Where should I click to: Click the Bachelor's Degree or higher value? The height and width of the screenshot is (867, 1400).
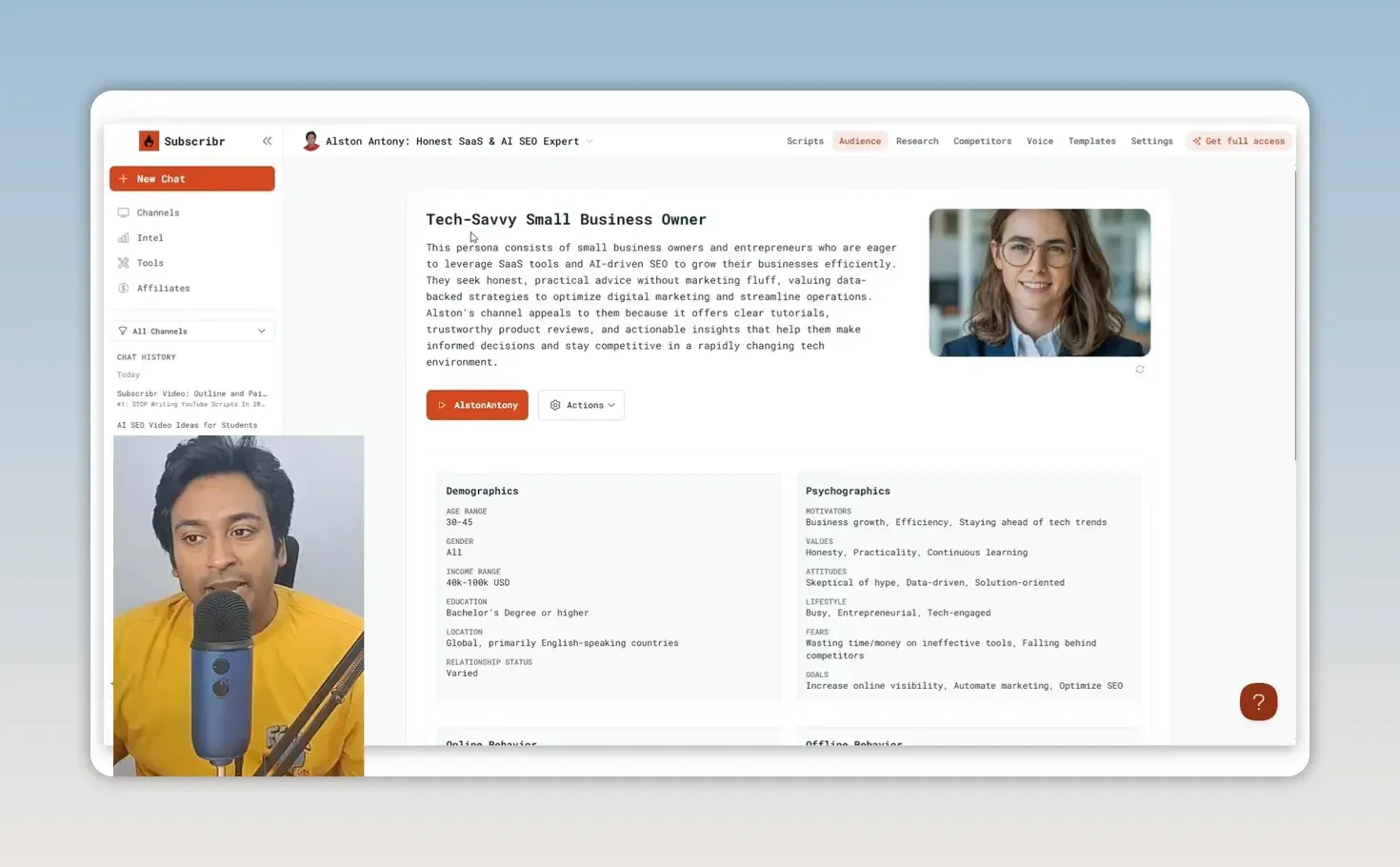517,613
